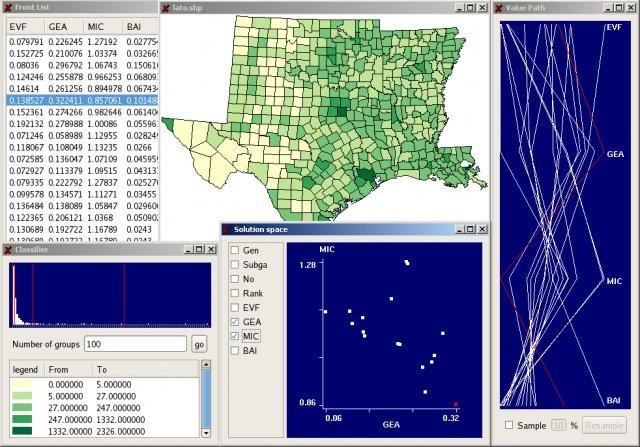Click the X icon of Front List window

[x=8, y=7]
